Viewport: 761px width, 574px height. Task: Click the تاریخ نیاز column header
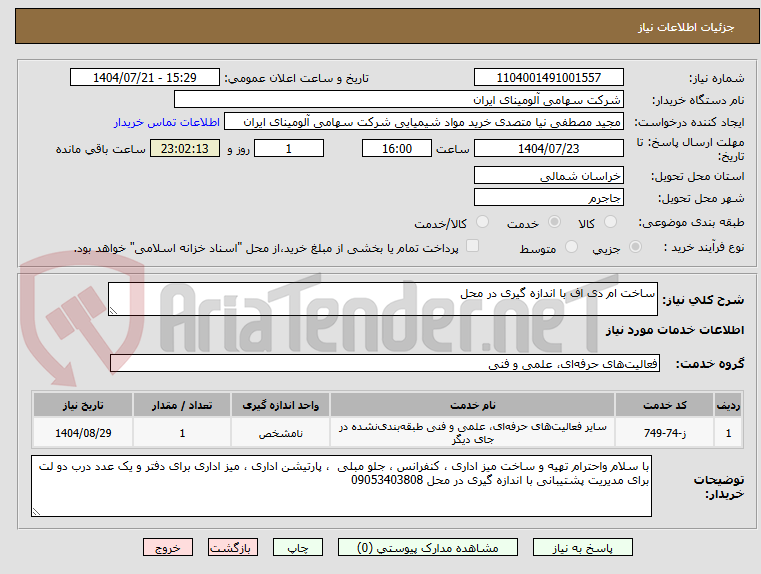83,405
